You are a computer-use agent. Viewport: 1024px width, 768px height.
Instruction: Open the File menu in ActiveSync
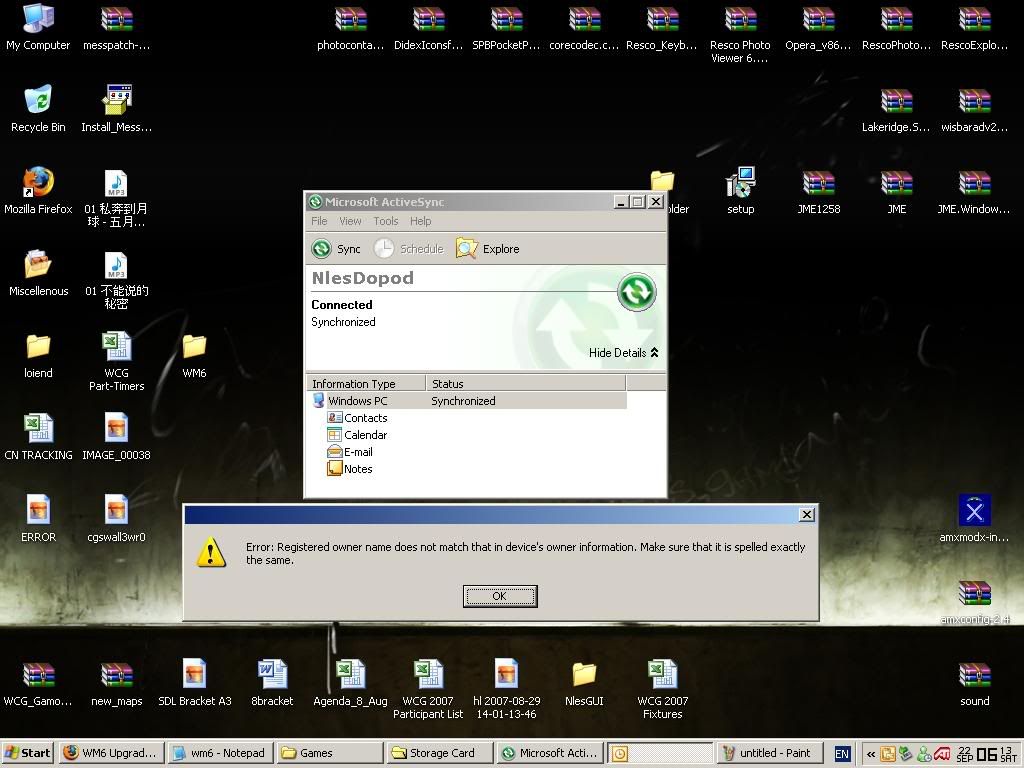[x=319, y=221]
